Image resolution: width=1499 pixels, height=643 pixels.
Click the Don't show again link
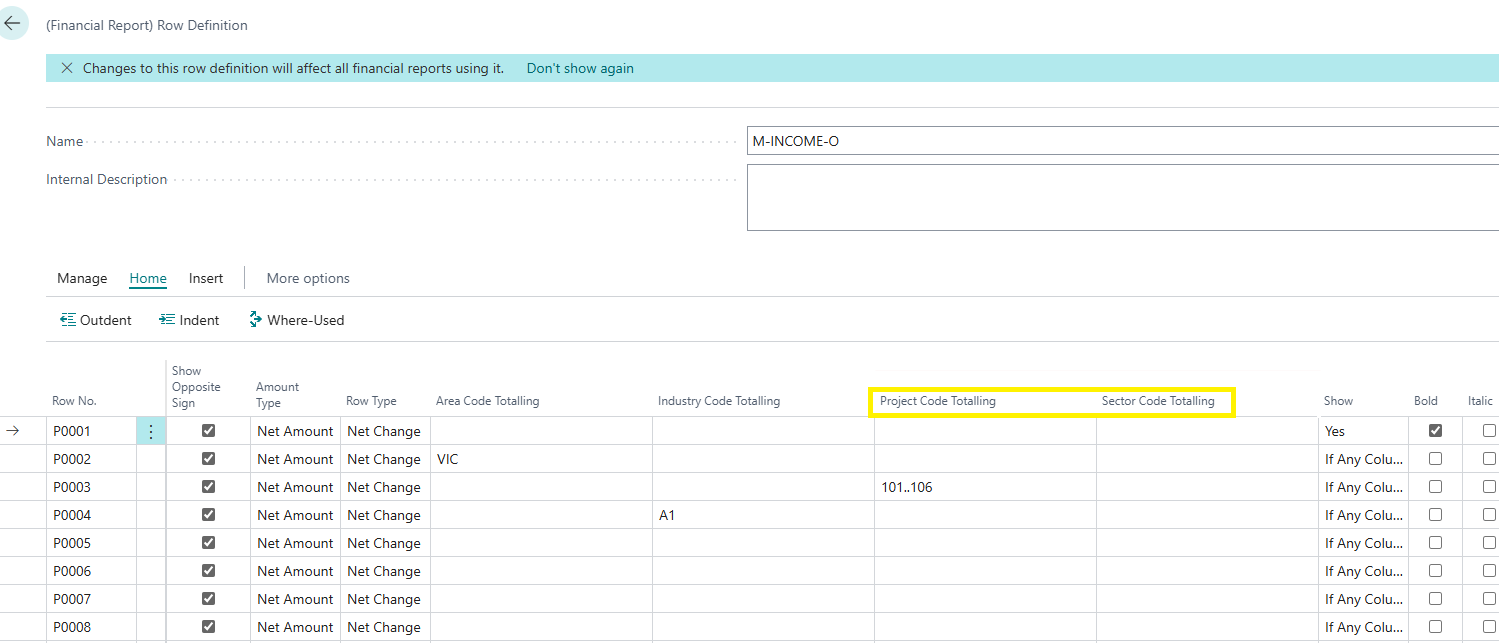point(580,69)
